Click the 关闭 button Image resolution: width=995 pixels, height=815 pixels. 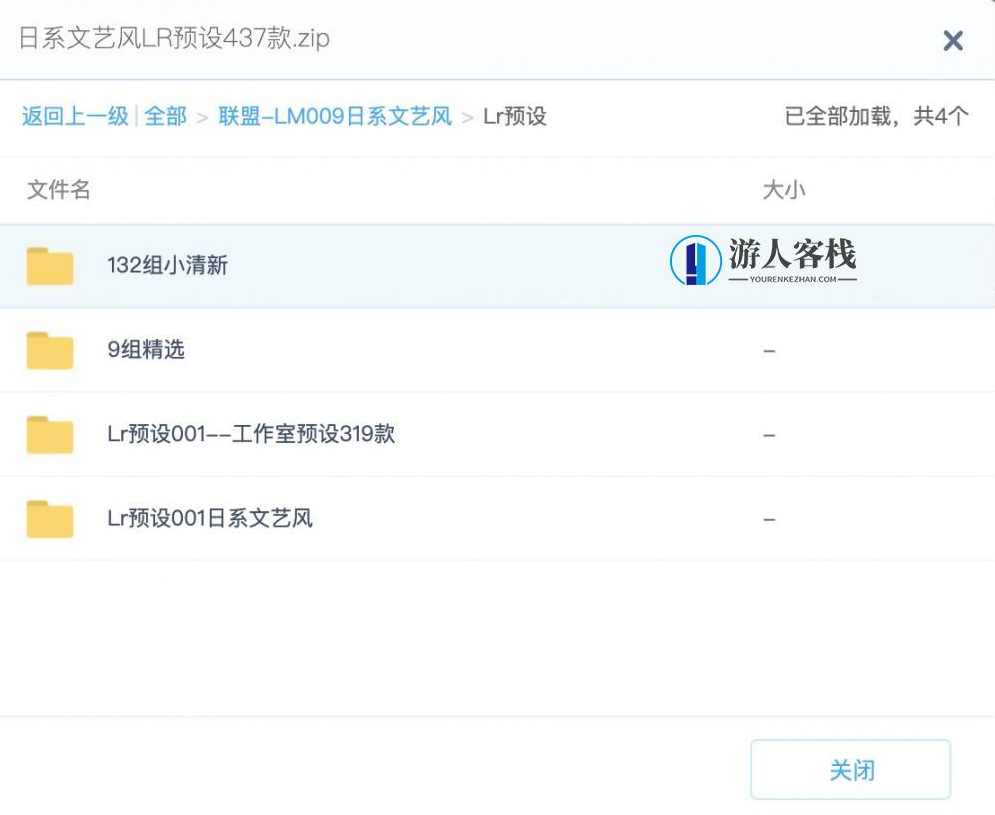coord(850,770)
